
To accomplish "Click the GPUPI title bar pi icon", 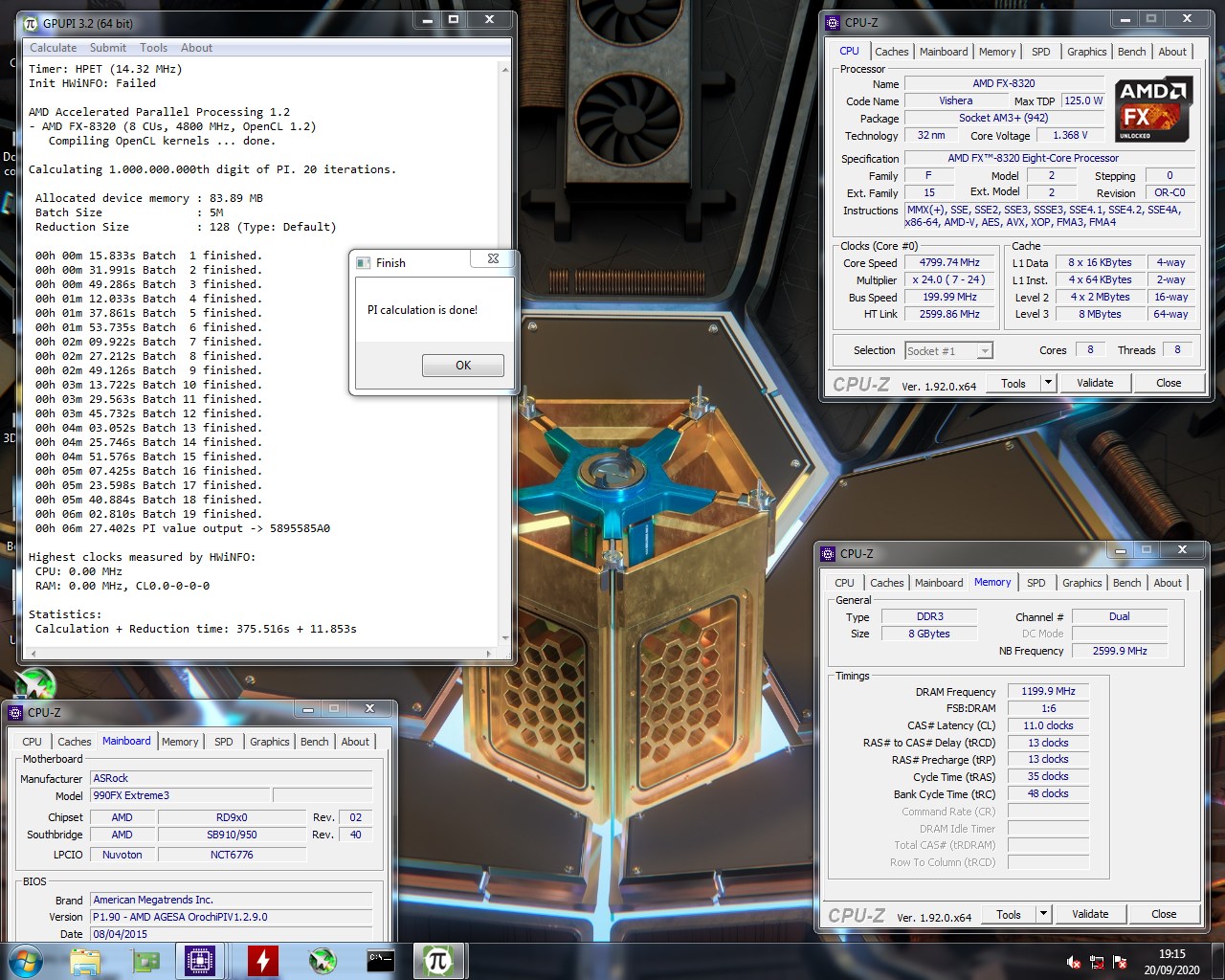I will [x=31, y=23].
